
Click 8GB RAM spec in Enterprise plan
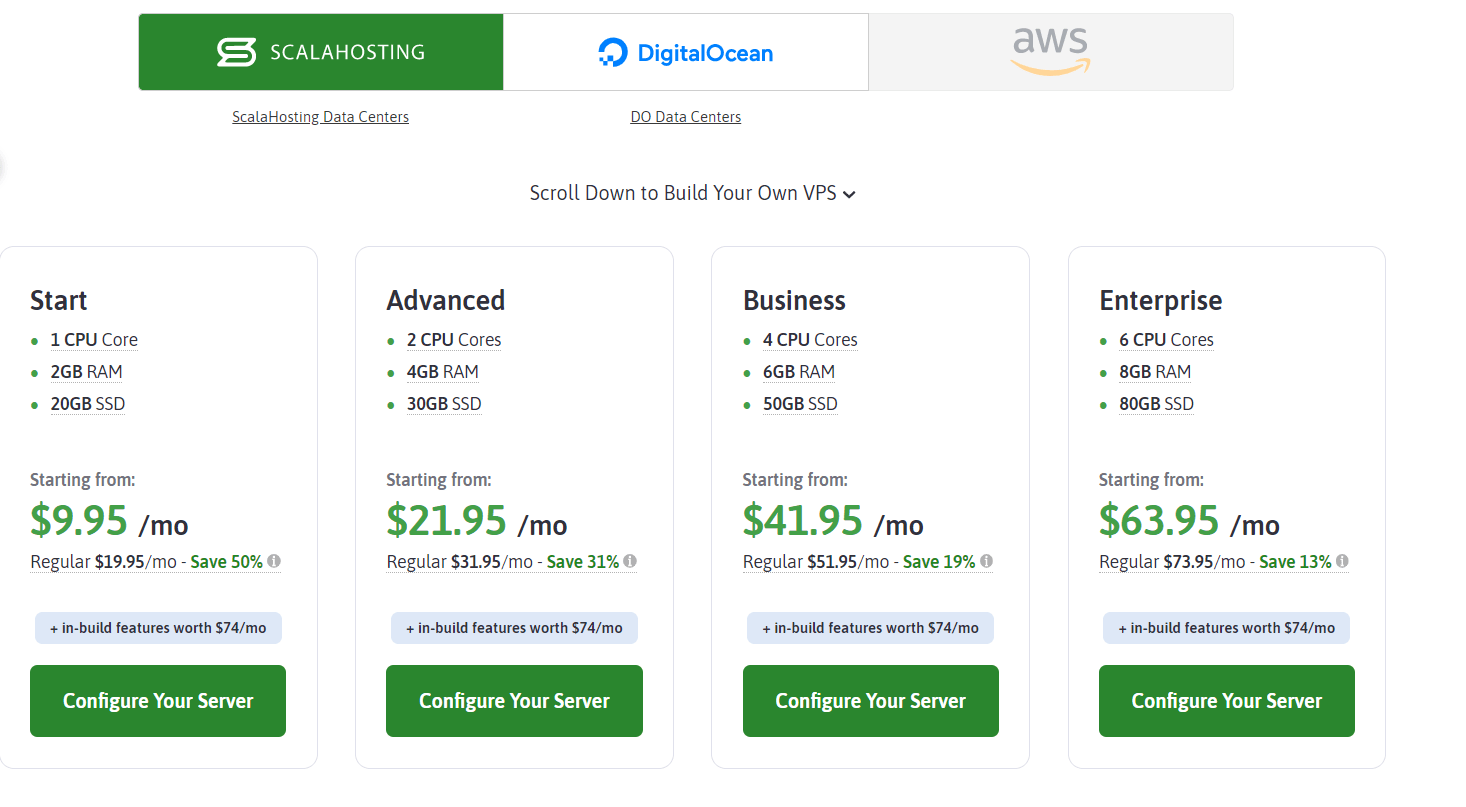[1155, 372]
